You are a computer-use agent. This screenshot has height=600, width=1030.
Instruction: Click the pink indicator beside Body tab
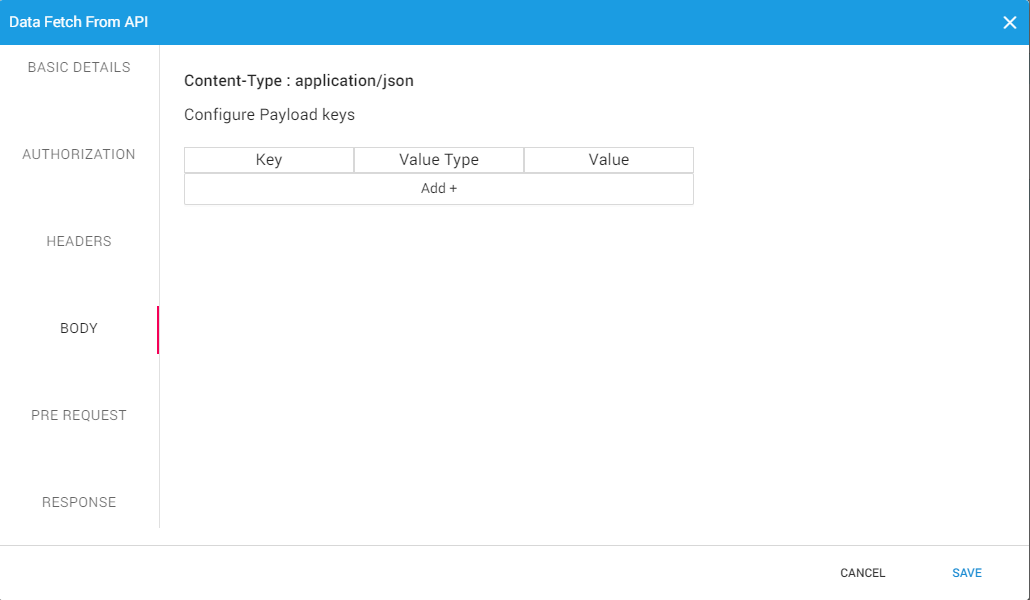pyautogui.click(x=157, y=330)
